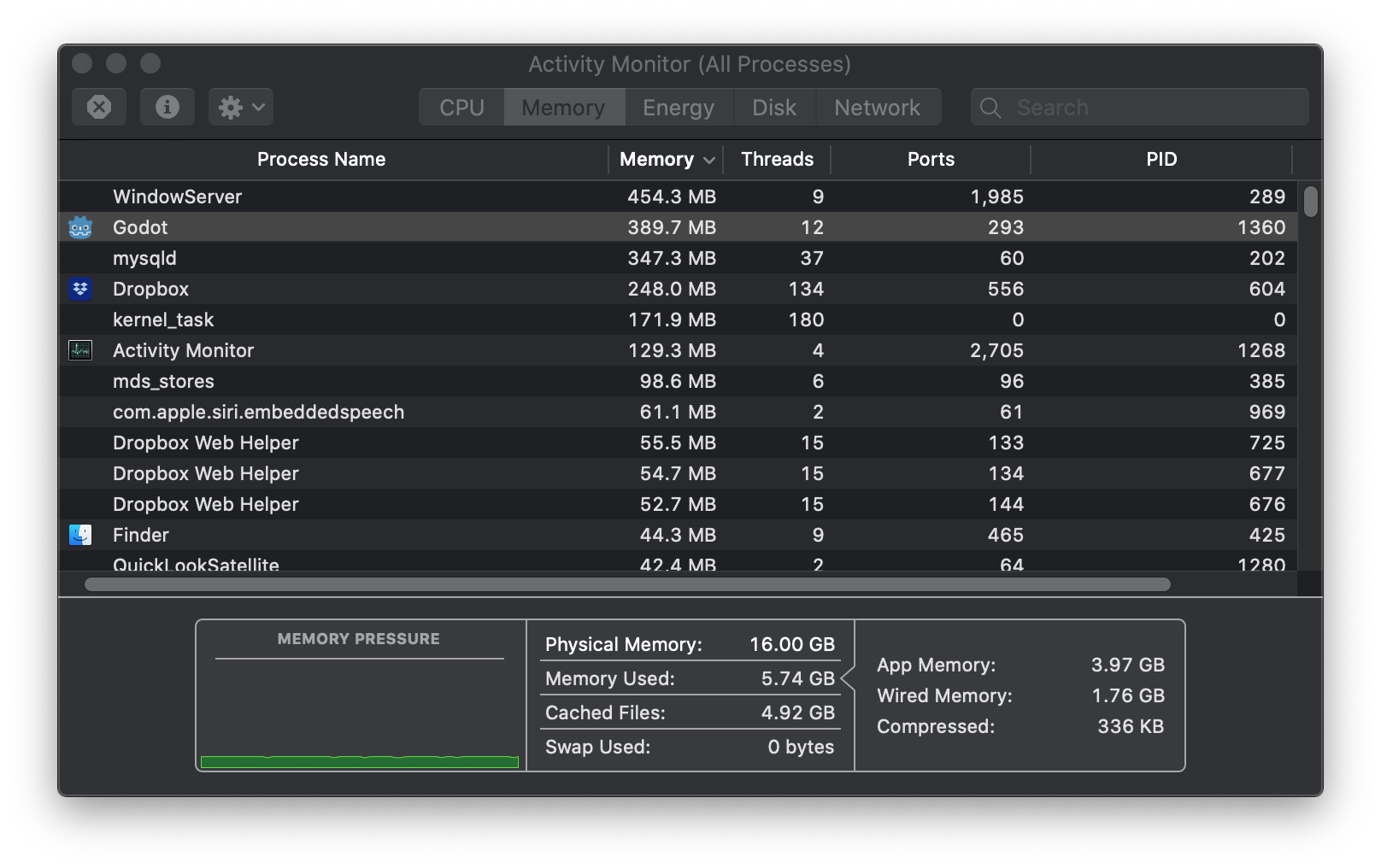Switch to the Energy tab
This screenshot has height=868, width=1381.
coord(678,107)
